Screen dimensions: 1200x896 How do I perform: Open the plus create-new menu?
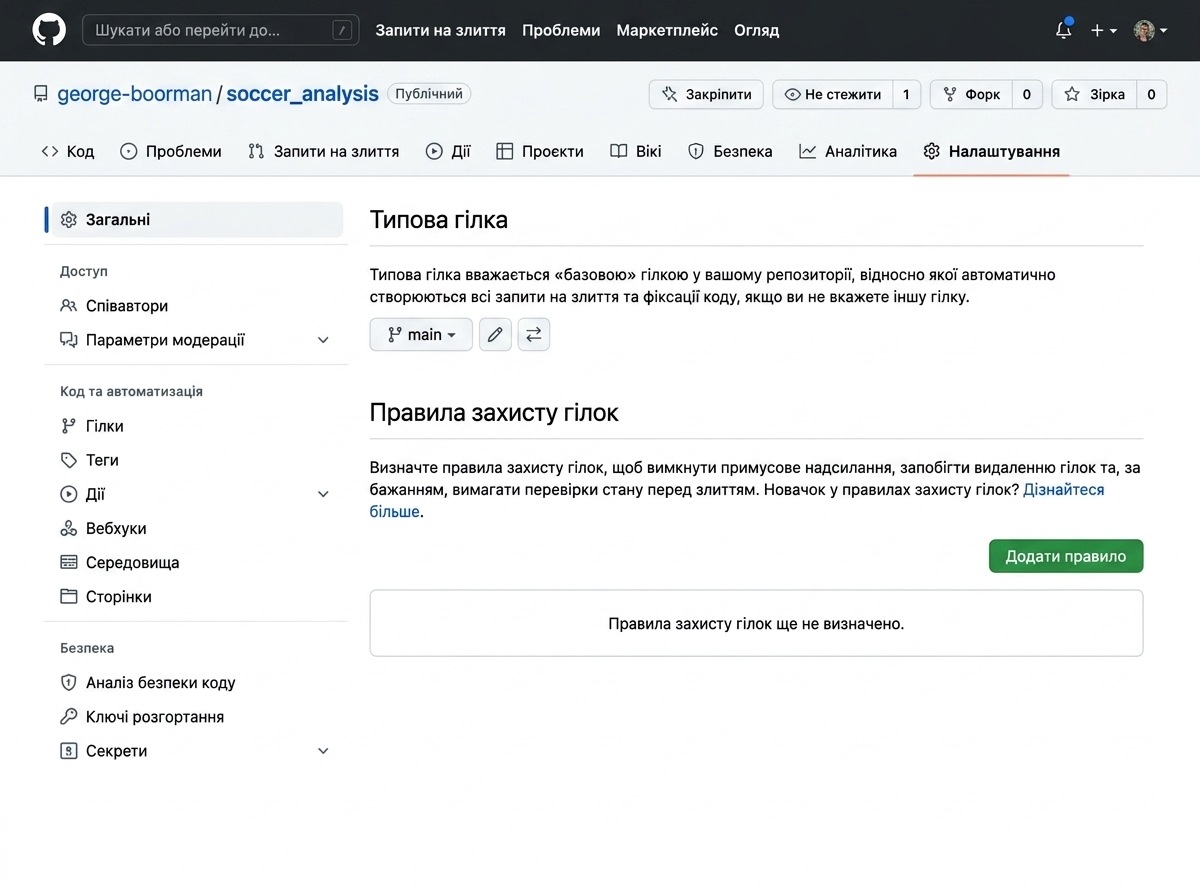coord(1104,30)
